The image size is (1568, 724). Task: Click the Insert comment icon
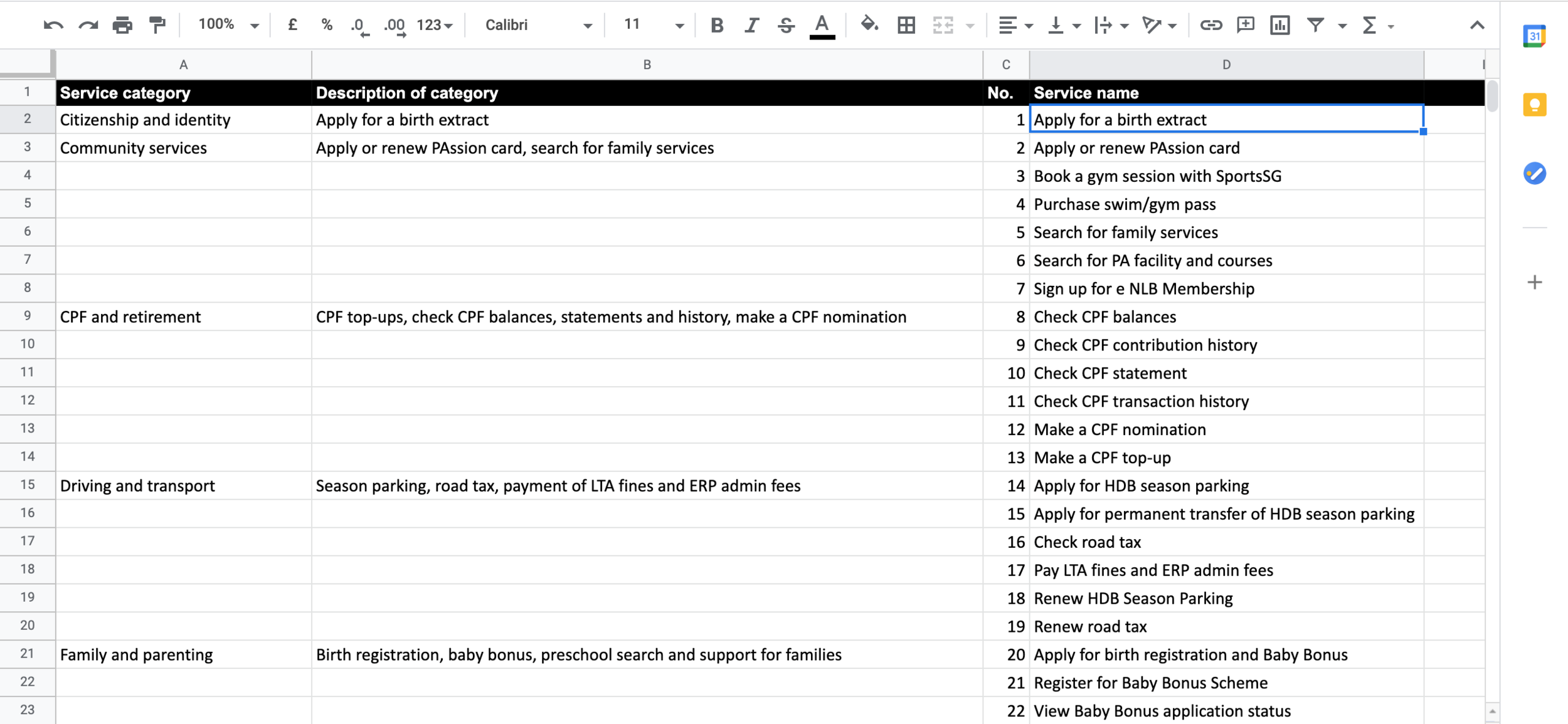tap(1245, 26)
